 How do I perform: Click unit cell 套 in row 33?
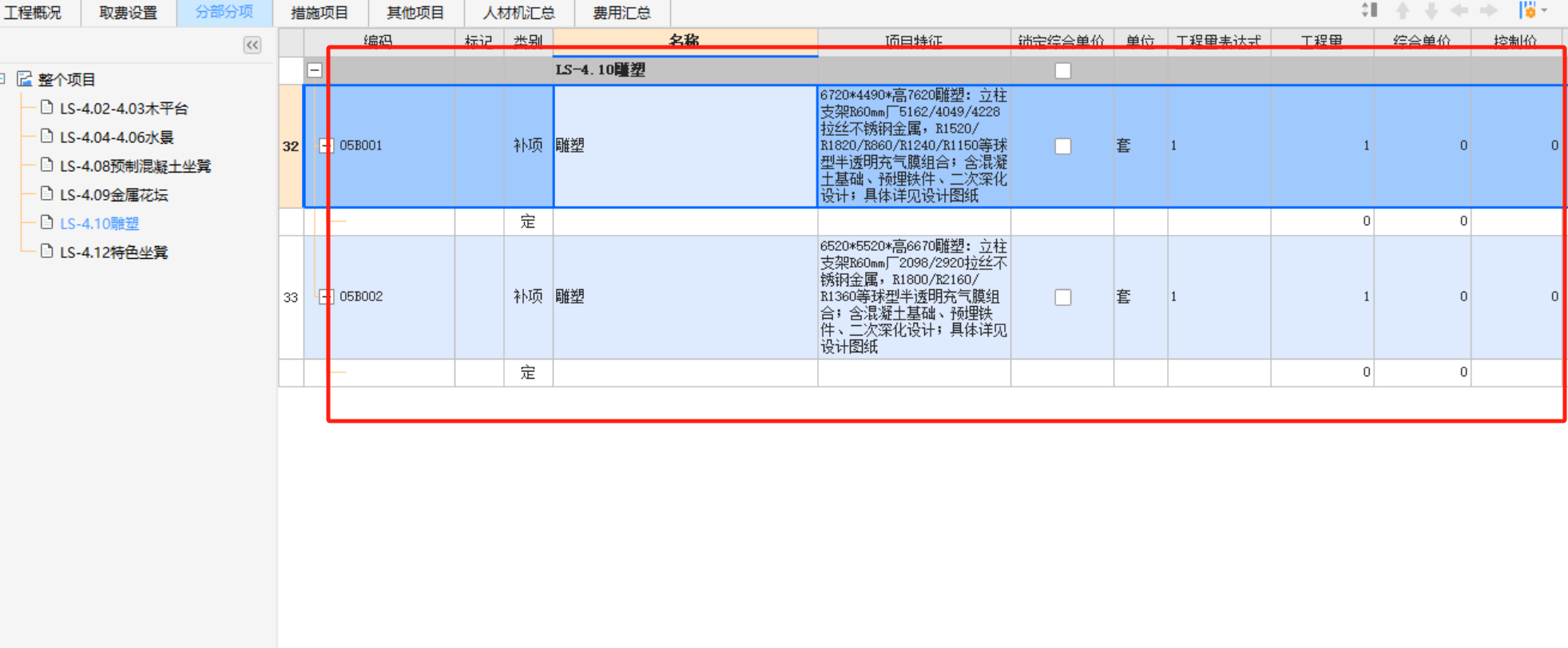1141,296
